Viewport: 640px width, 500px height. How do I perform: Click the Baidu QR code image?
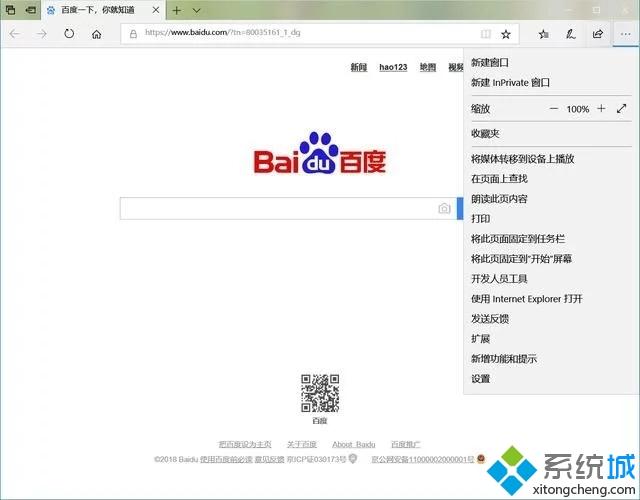320,393
